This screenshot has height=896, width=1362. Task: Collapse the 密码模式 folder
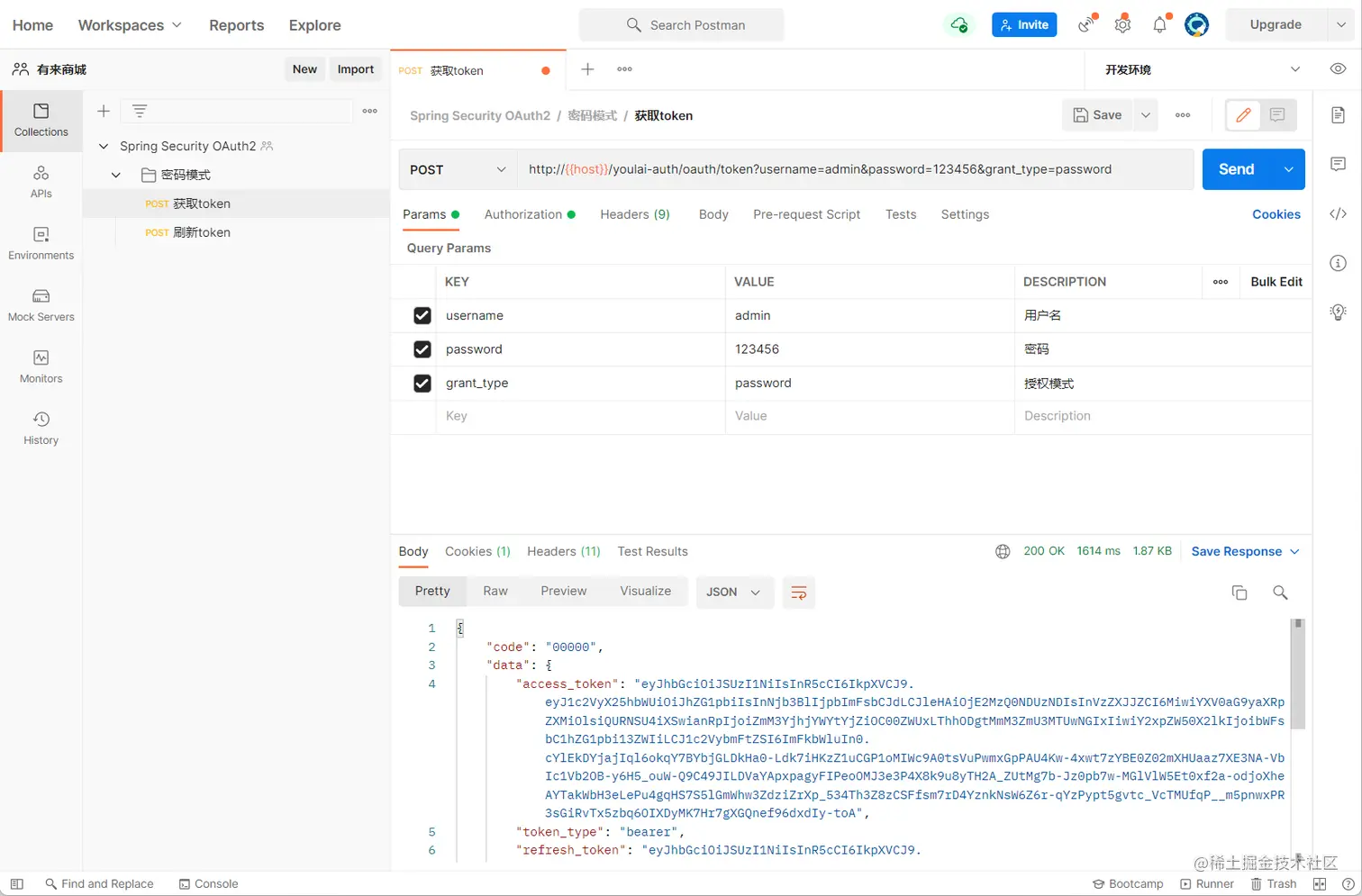point(116,175)
